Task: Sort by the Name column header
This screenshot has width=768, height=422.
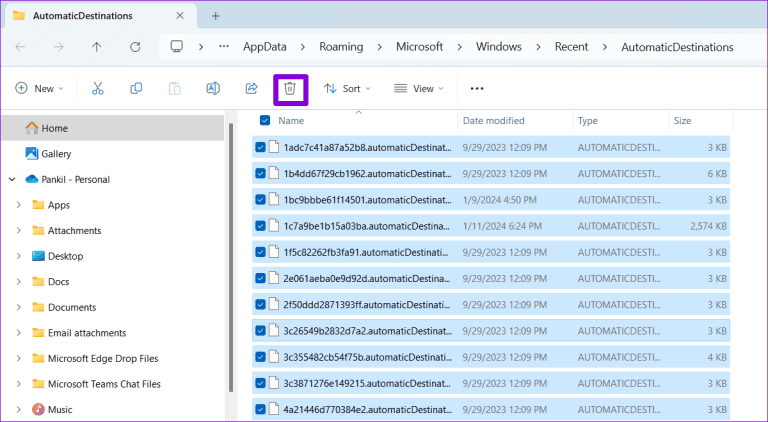Action: click(x=291, y=120)
